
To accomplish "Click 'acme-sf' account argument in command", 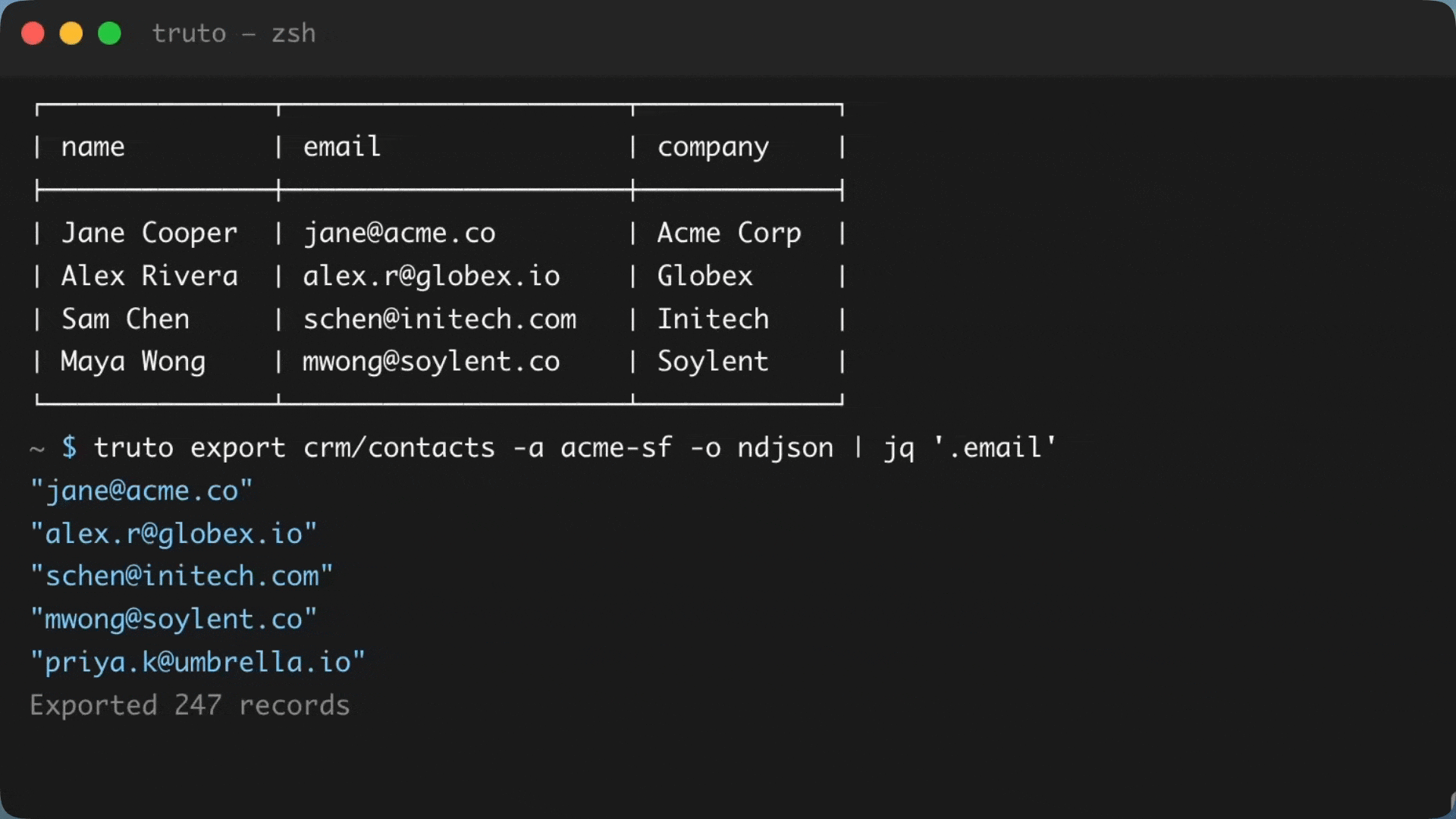I will [616, 447].
